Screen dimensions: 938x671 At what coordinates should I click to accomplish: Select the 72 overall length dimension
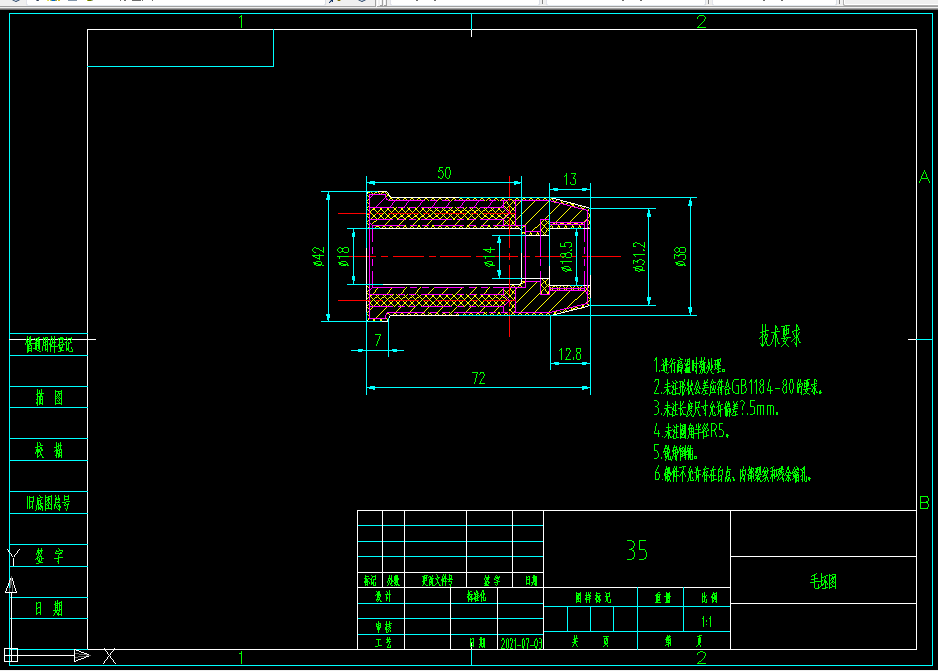coord(479,378)
